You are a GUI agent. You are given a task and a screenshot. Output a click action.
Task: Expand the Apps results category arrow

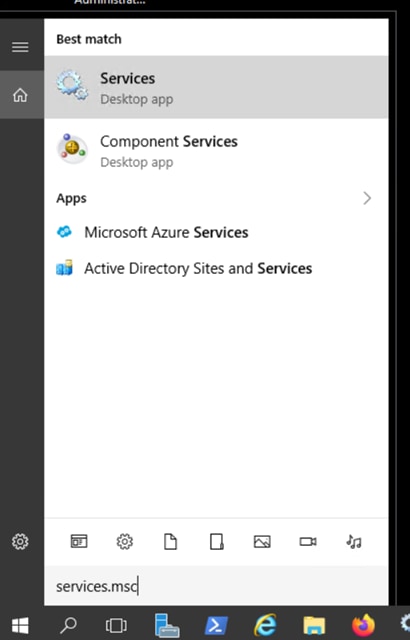(x=367, y=198)
